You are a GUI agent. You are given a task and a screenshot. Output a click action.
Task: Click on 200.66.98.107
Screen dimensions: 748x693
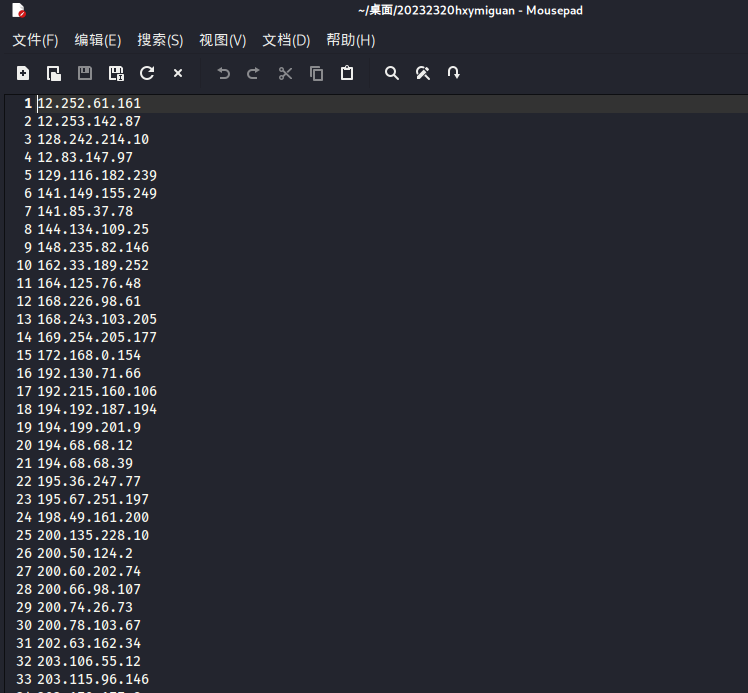click(x=89, y=590)
